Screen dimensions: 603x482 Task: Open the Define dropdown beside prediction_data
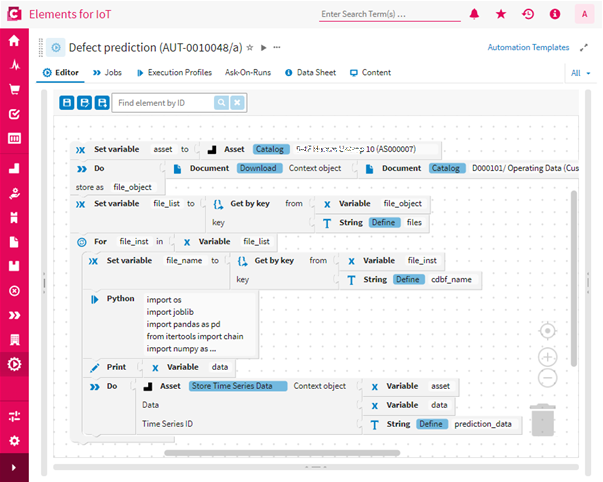(x=431, y=424)
